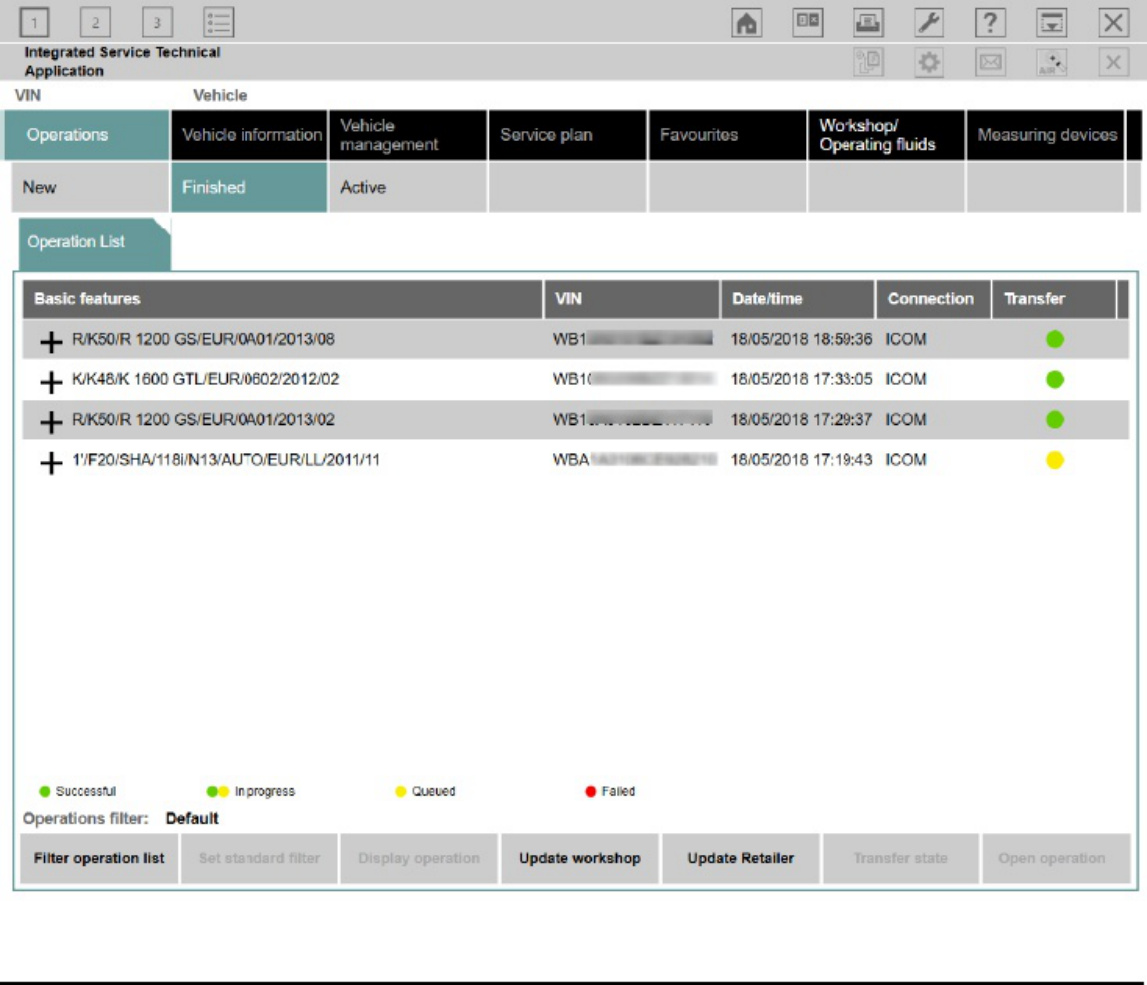Click Filter operation list button
Screen dimensions: 1147x985
coord(99,858)
